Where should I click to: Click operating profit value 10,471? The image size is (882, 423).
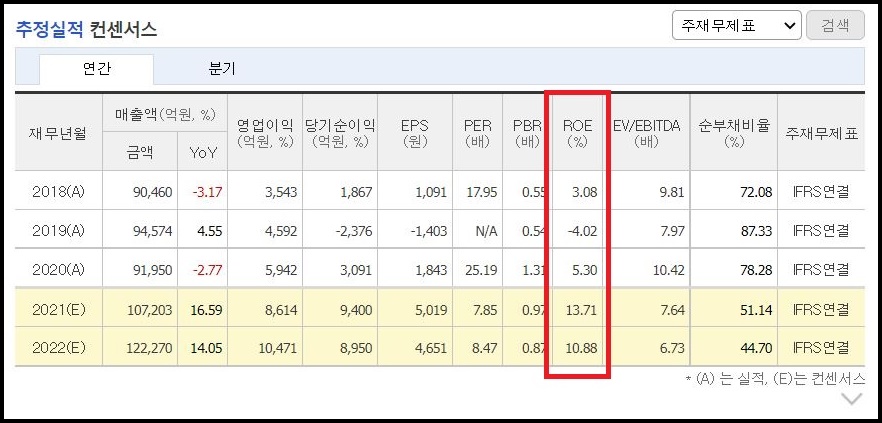(x=277, y=348)
